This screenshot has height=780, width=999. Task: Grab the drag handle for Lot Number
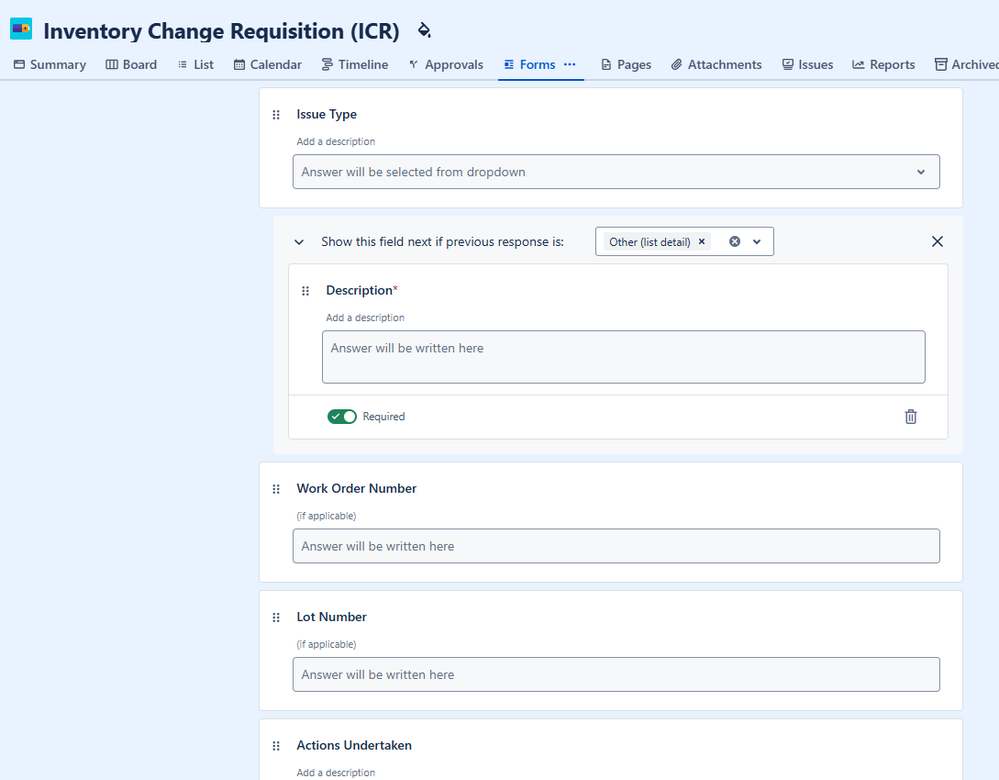pyautogui.click(x=276, y=618)
